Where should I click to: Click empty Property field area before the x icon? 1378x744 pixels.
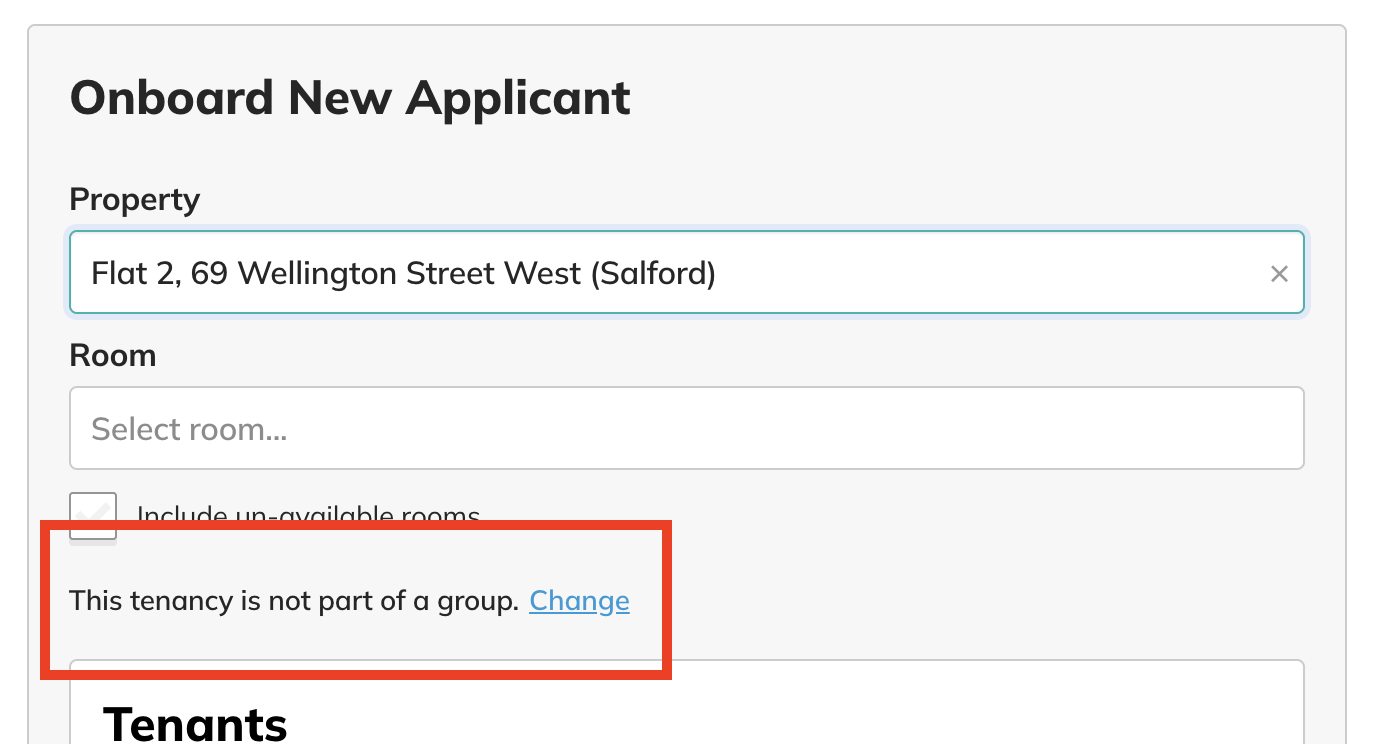[x=990, y=273]
